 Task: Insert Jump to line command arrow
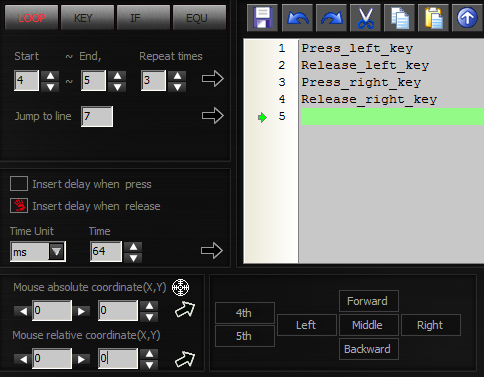(x=212, y=116)
